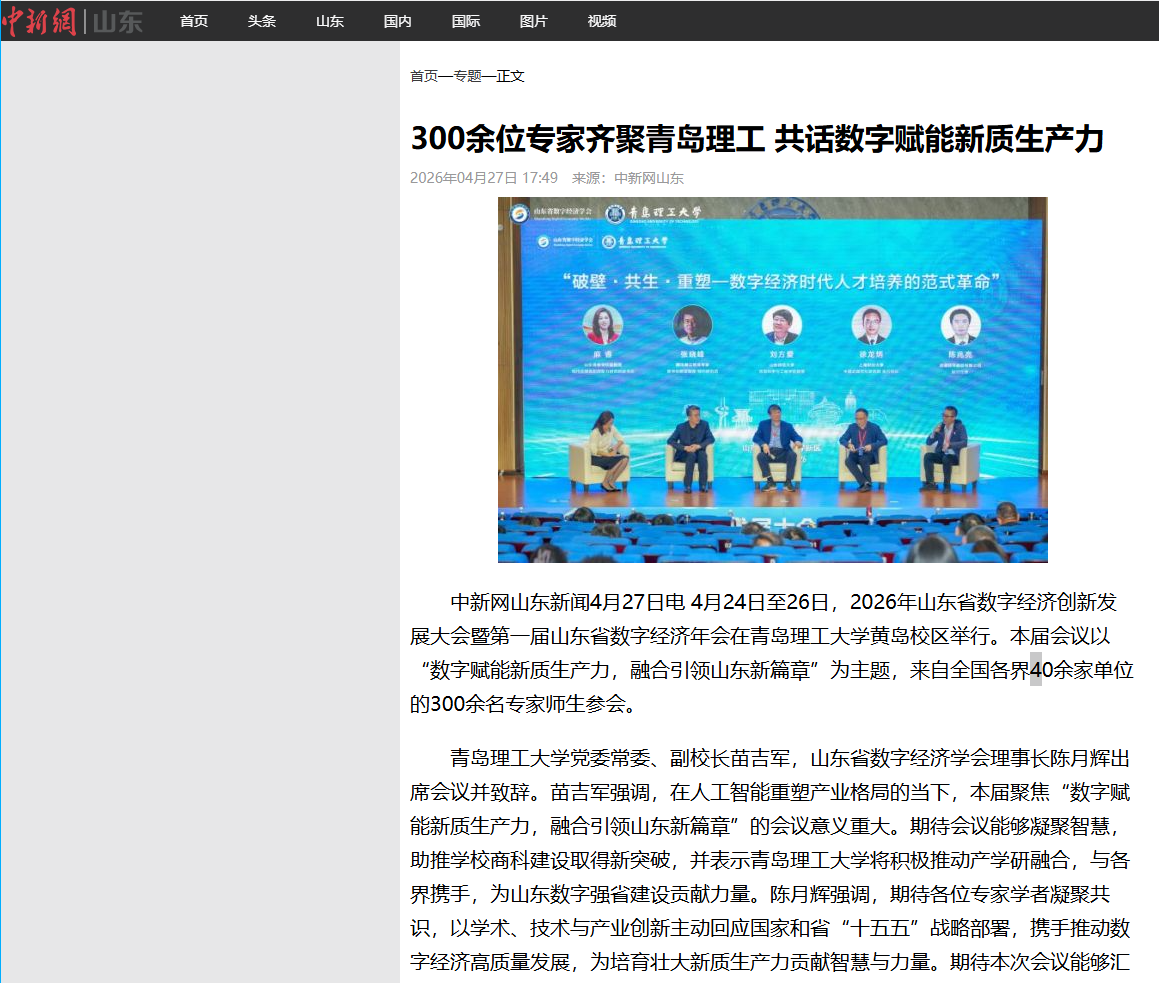Click the highlighted number 40 in the first paragraph

point(1035,670)
